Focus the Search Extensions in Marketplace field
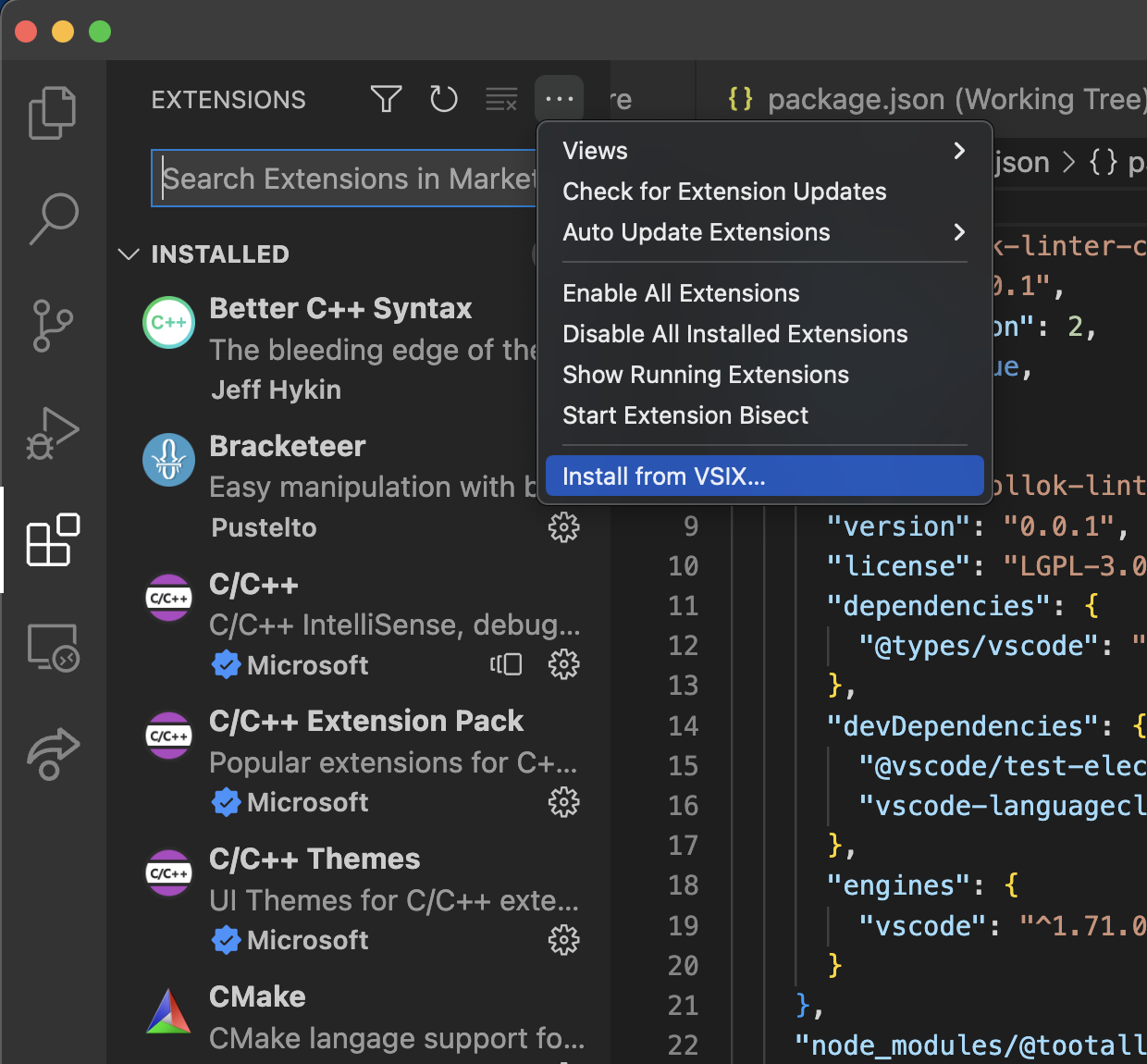1147x1064 pixels. point(344,179)
